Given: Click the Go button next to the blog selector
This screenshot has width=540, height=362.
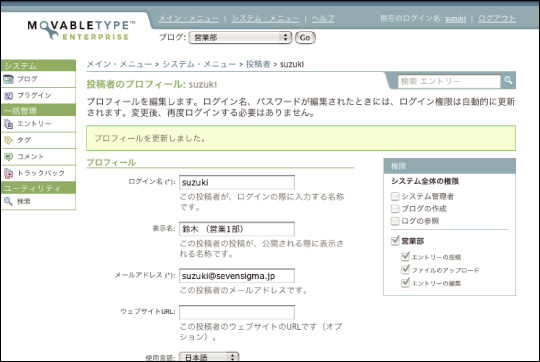Looking at the screenshot, I should [x=305, y=38].
